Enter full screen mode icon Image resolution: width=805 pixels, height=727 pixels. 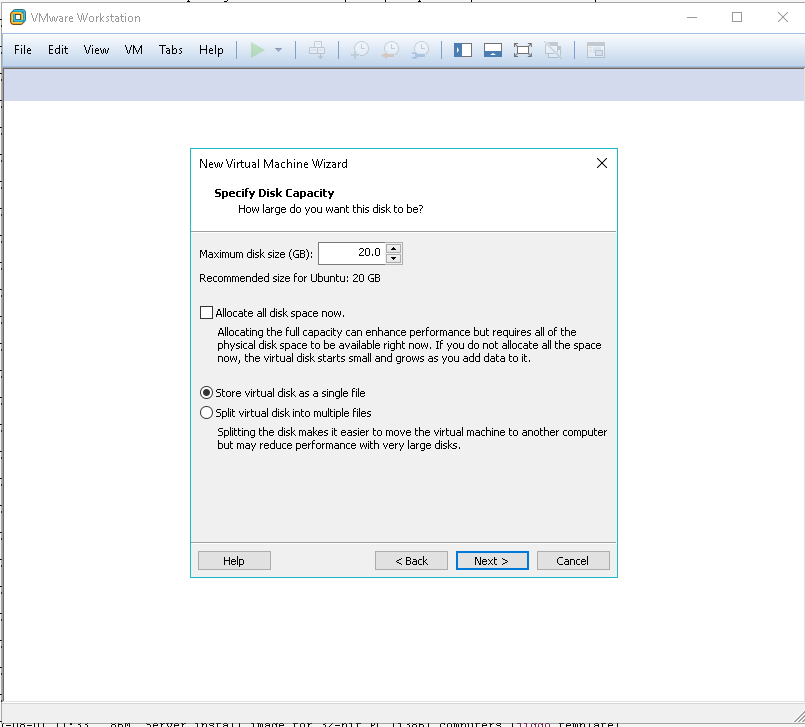pyautogui.click(x=523, y=50)
